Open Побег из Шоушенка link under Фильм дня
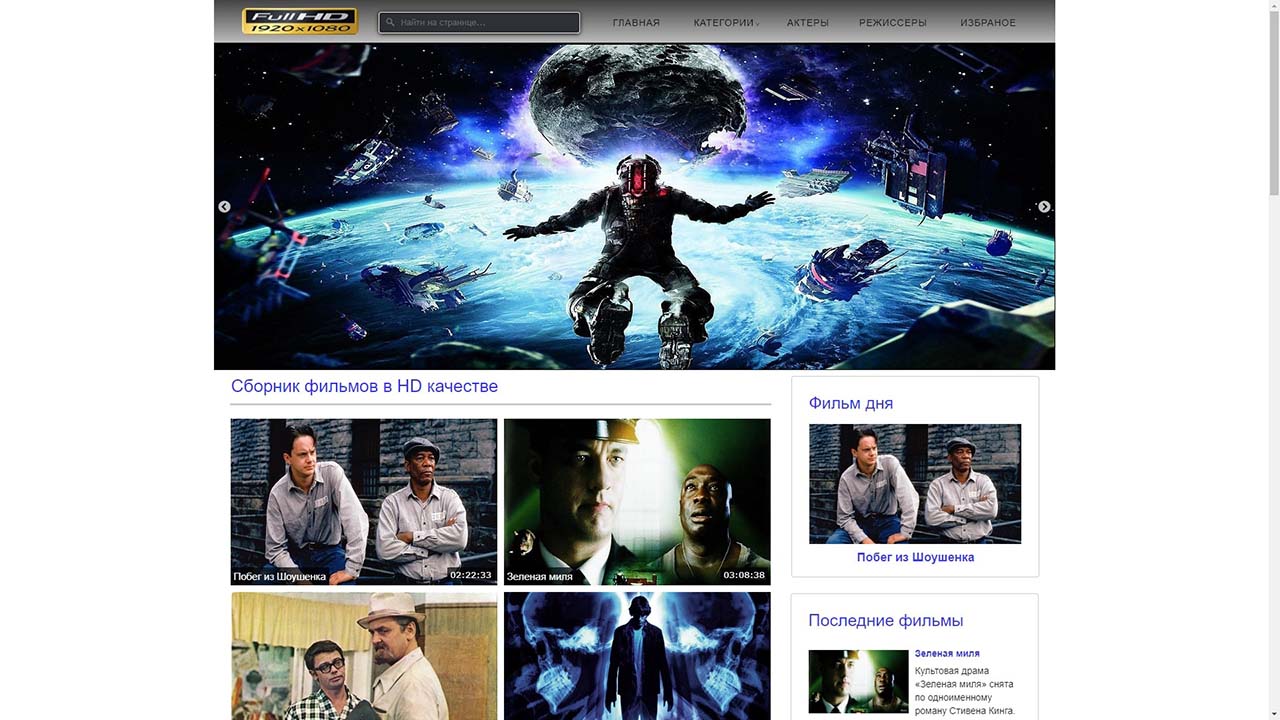The image size is (1280, 720). tap(915, 557)
